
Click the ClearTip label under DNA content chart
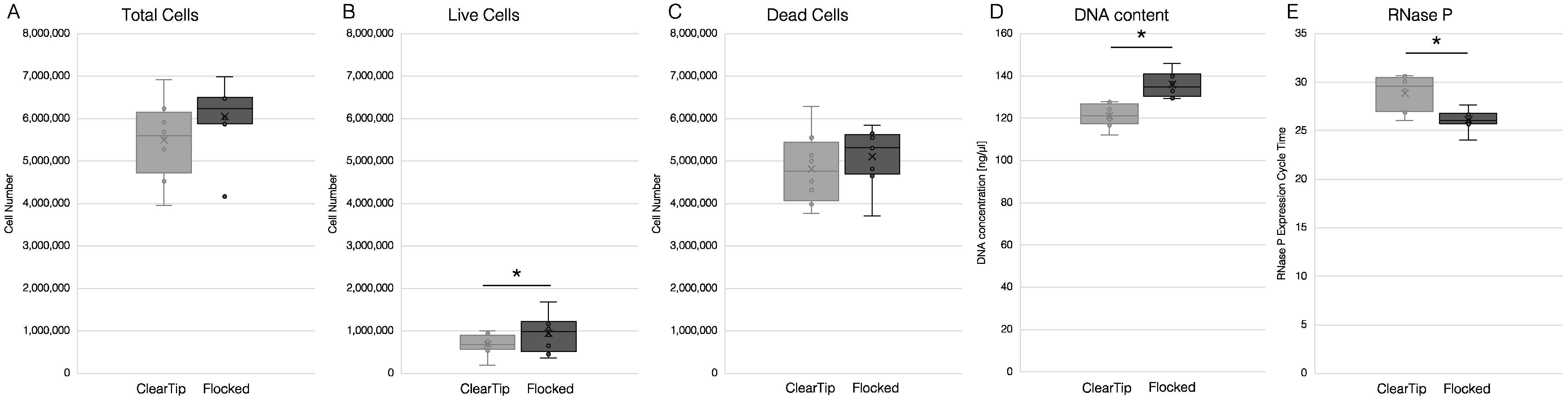pyautogui.click(x=1106, y=387)
